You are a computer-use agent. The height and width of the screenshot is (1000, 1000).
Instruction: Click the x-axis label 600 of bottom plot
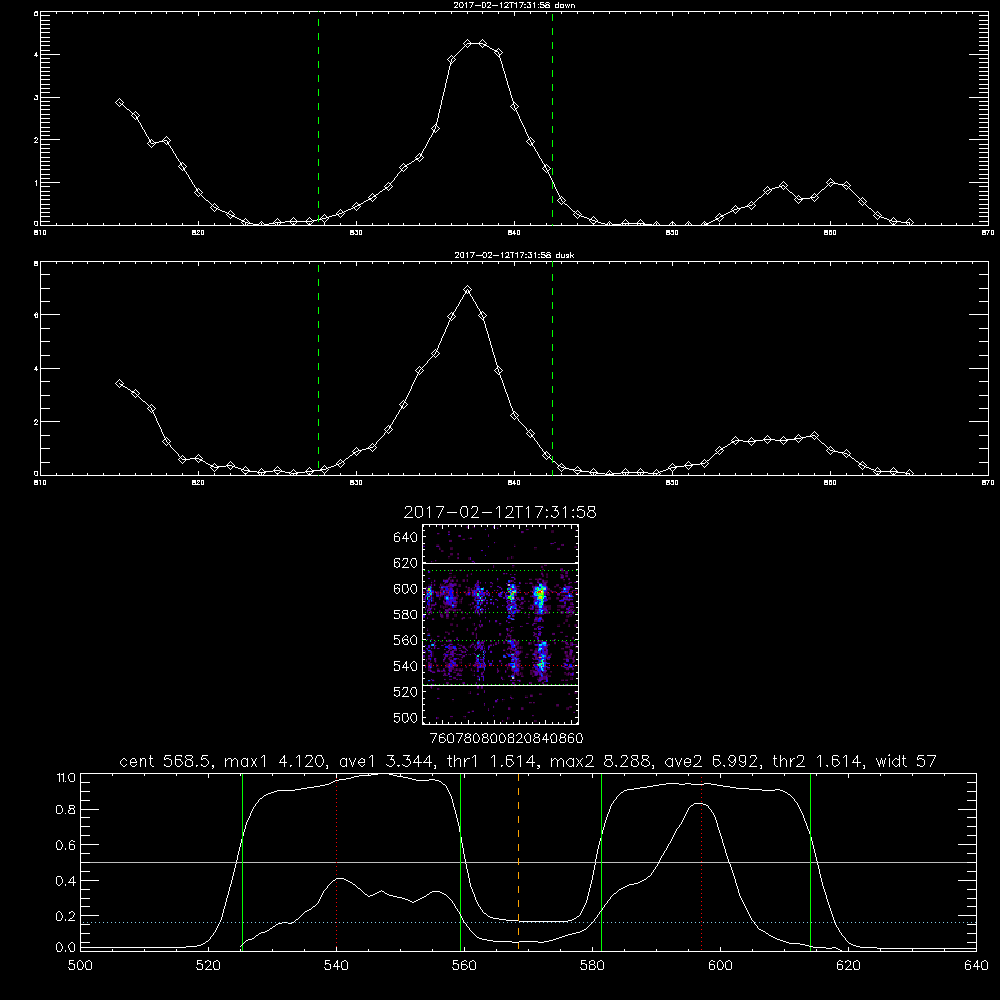[x=720, y=966]
